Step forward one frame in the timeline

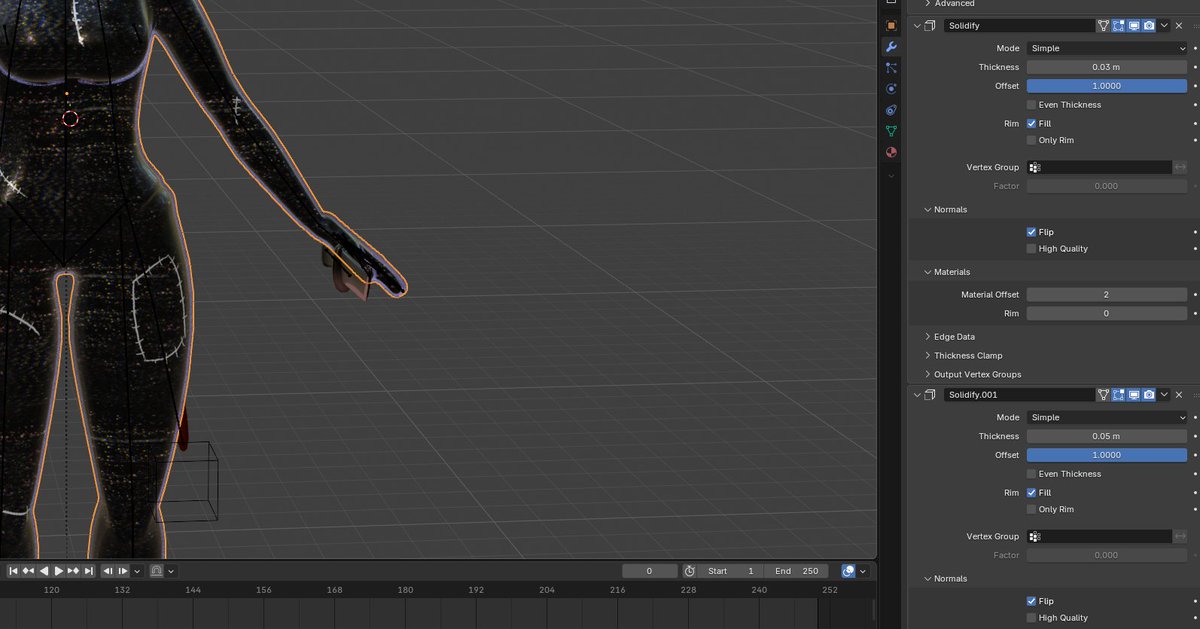click(123, 571)
